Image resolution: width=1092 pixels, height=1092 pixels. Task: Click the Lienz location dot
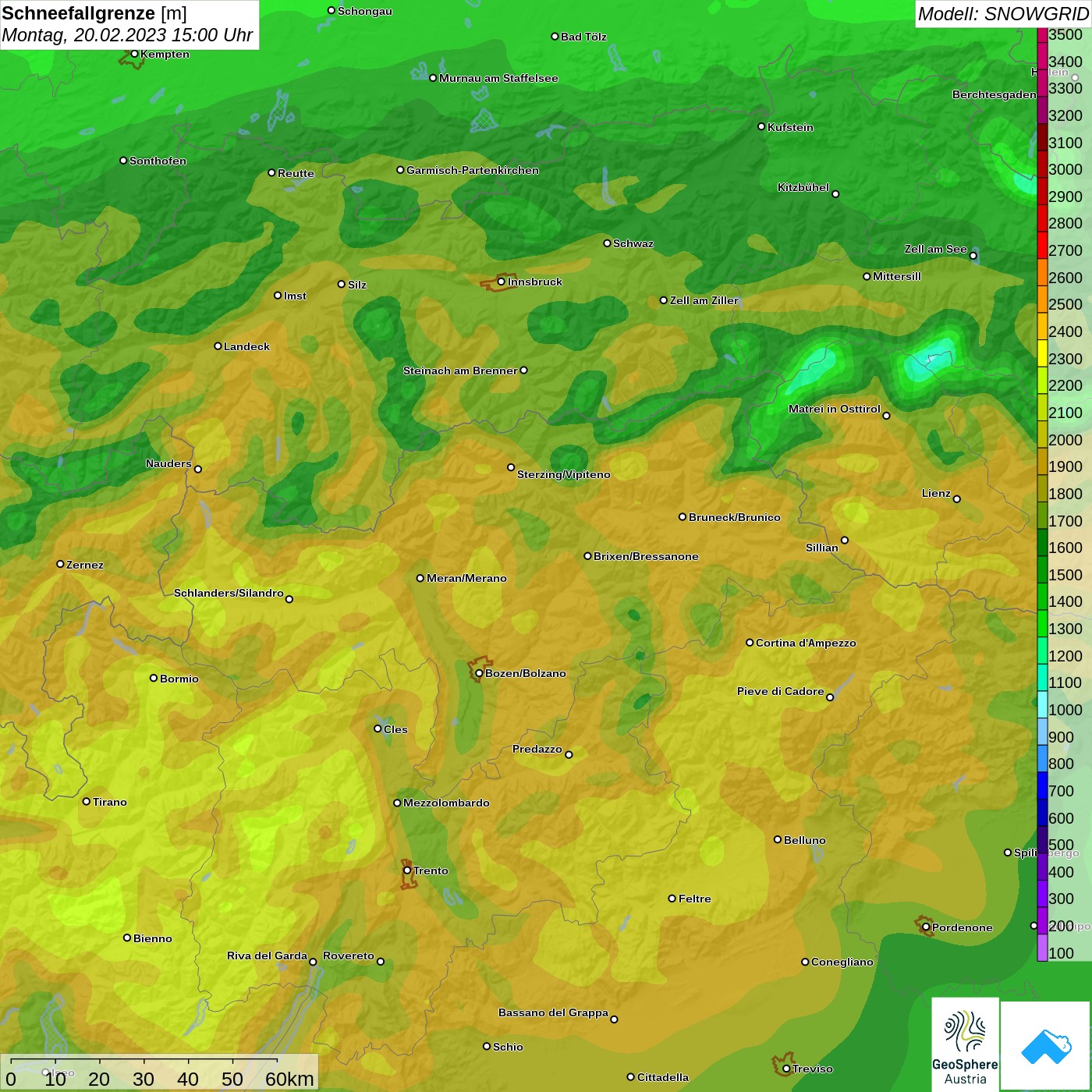coord(957,498)
